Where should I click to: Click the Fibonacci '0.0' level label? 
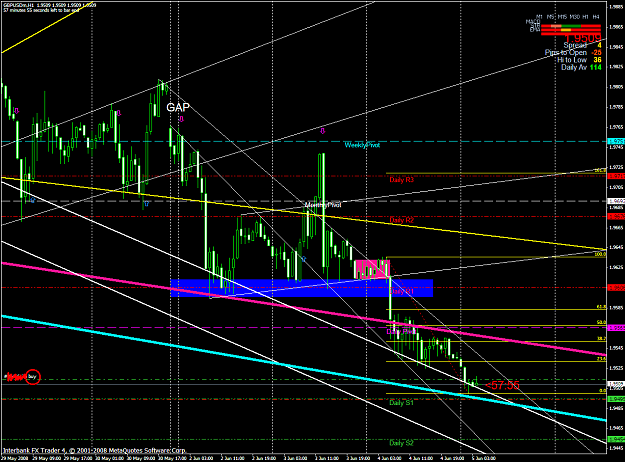pos(603,391)
